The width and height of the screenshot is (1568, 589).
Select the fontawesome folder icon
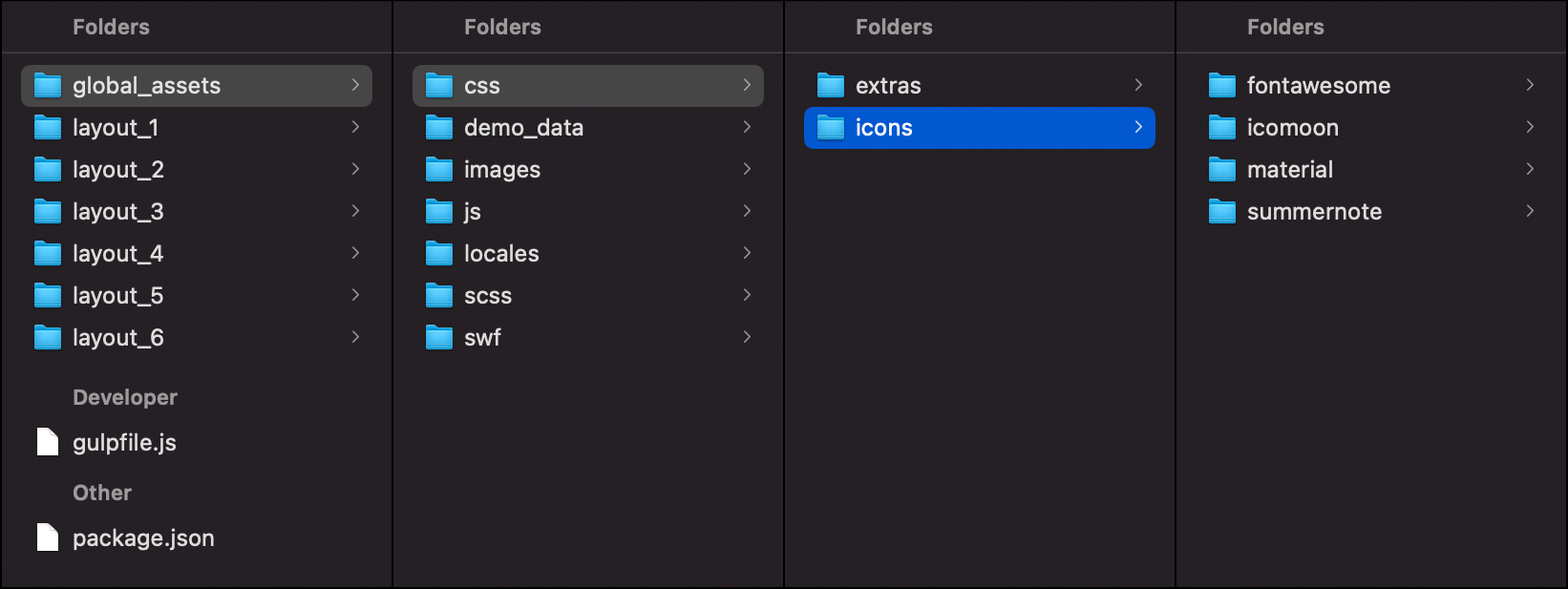pyautogui.click(x=1222, y=86)
